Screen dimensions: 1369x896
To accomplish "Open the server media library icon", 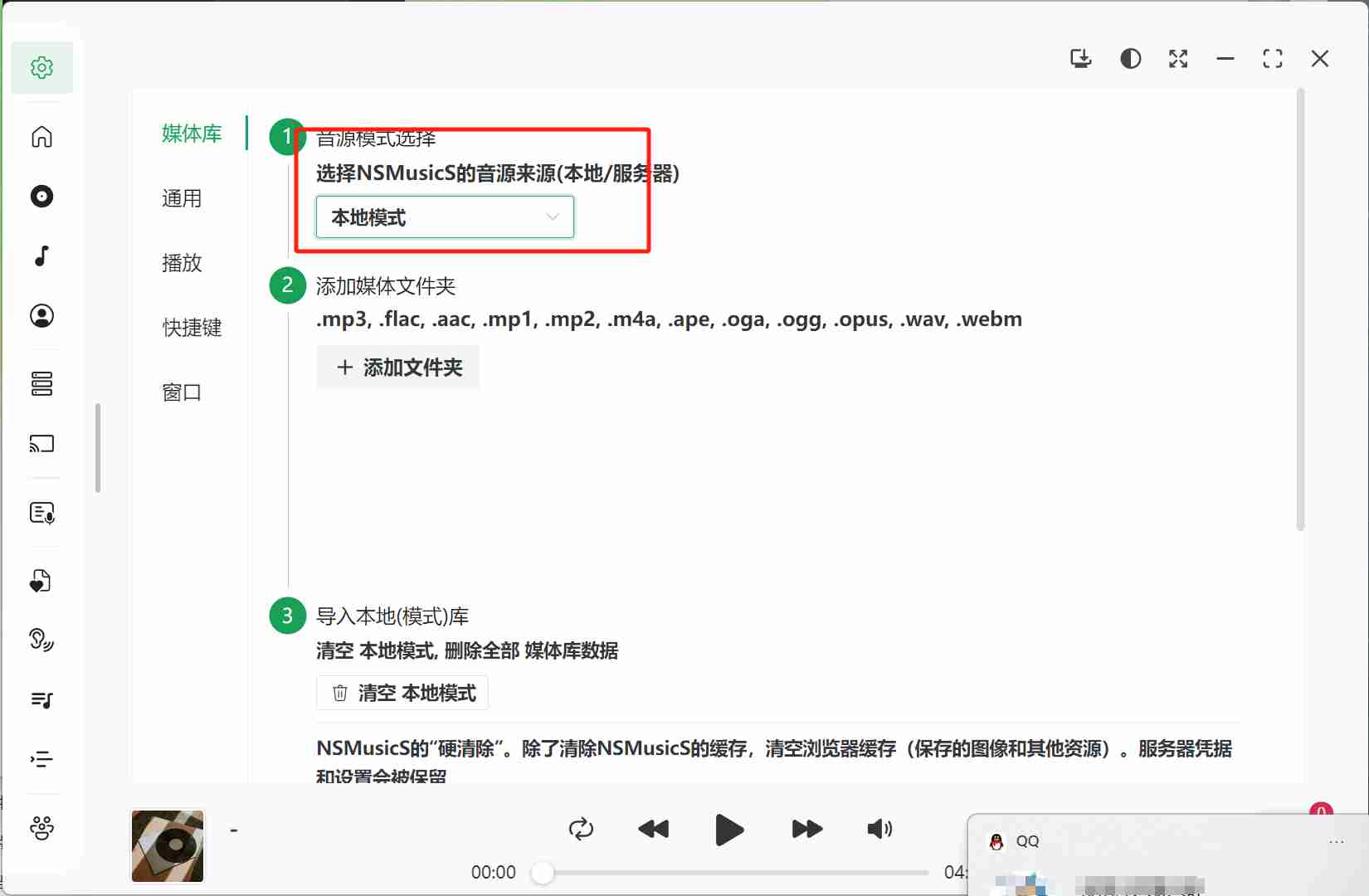I will (x=41, y=383).
